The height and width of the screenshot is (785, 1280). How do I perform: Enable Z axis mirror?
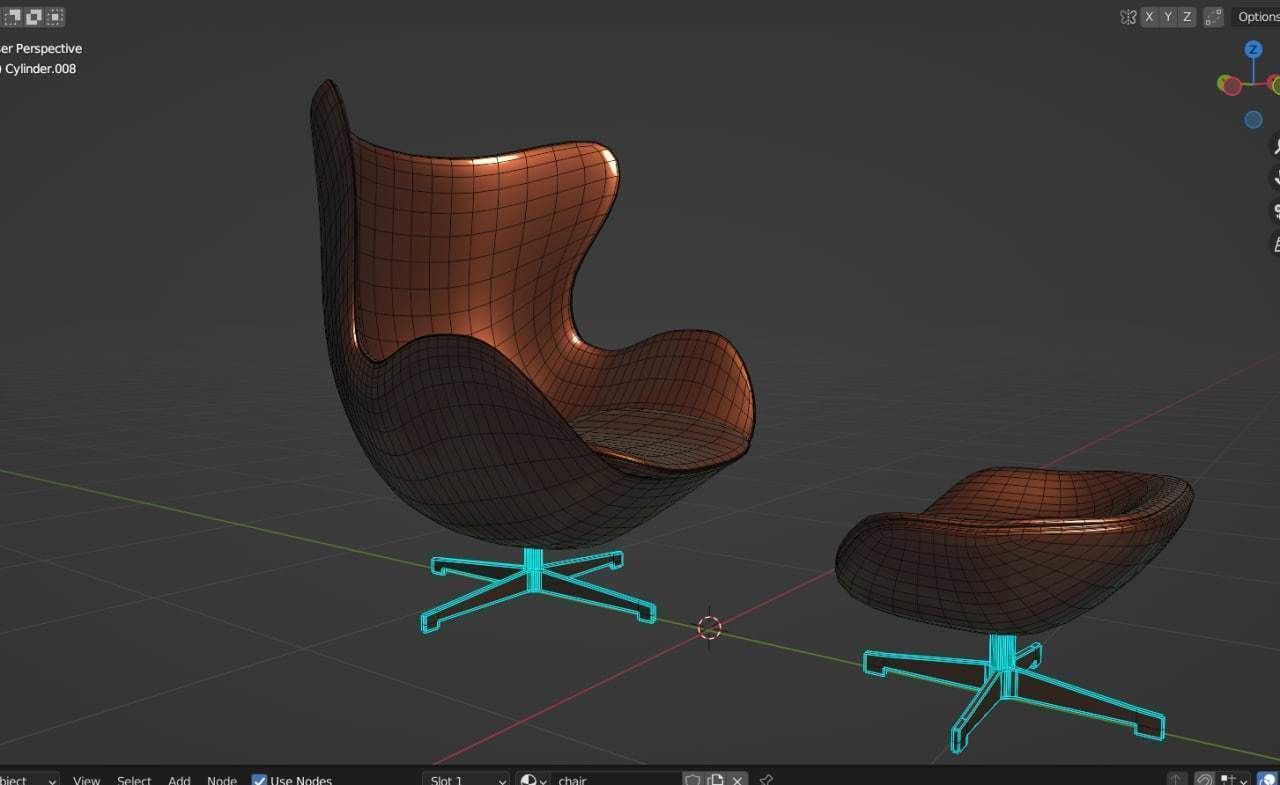(1187, 17)
